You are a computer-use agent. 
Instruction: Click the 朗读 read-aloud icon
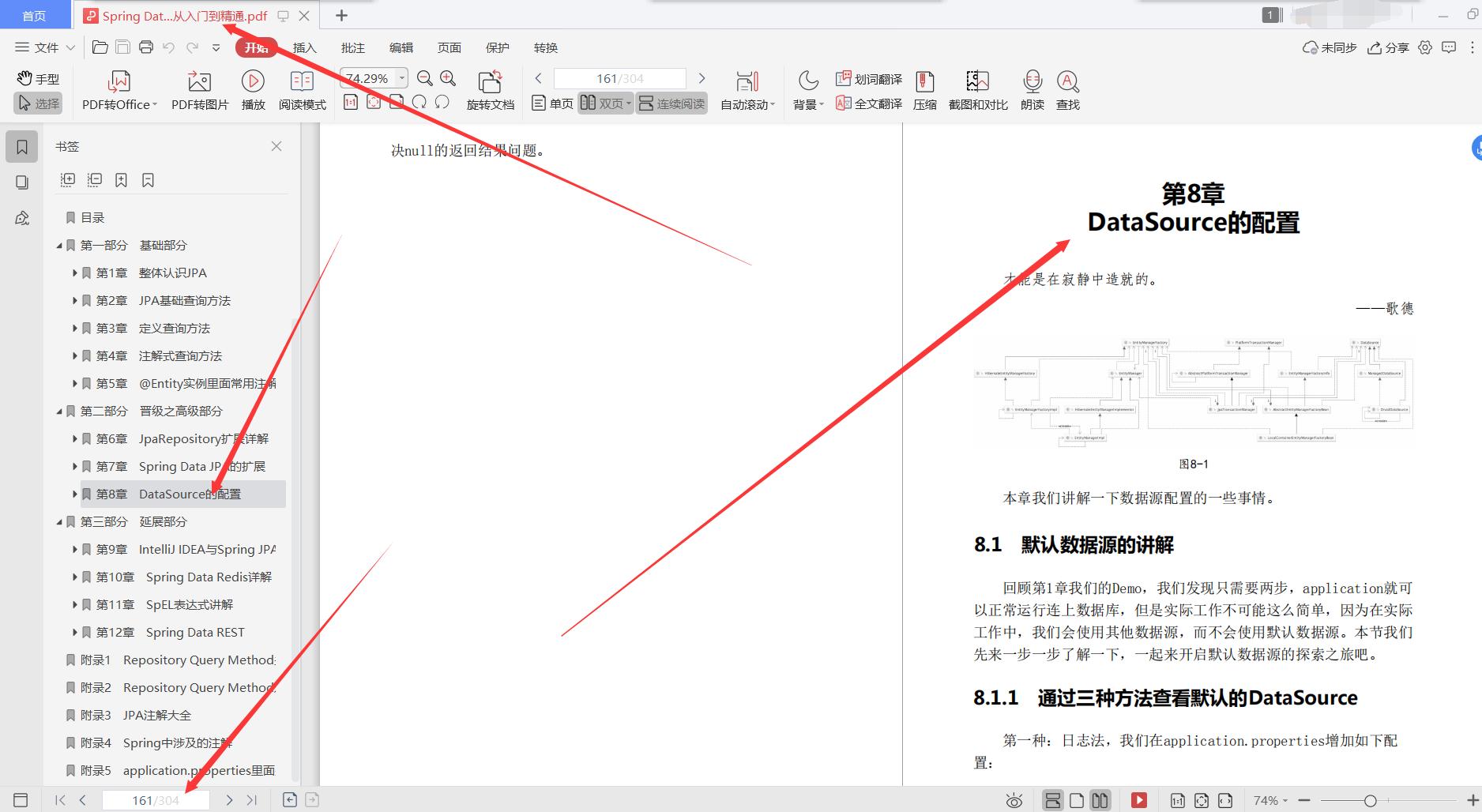[x=1032, y=82]
